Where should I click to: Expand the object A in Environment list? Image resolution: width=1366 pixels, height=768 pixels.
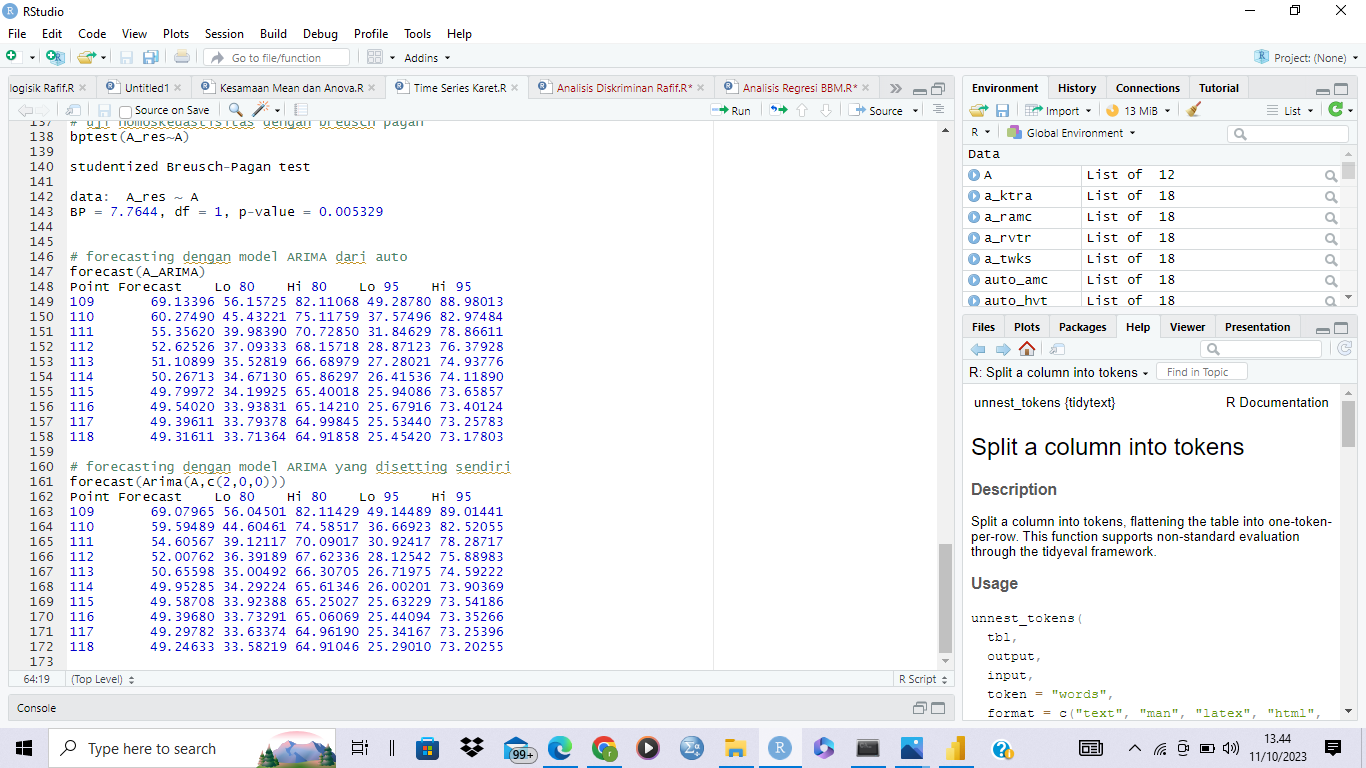(974, 175)
